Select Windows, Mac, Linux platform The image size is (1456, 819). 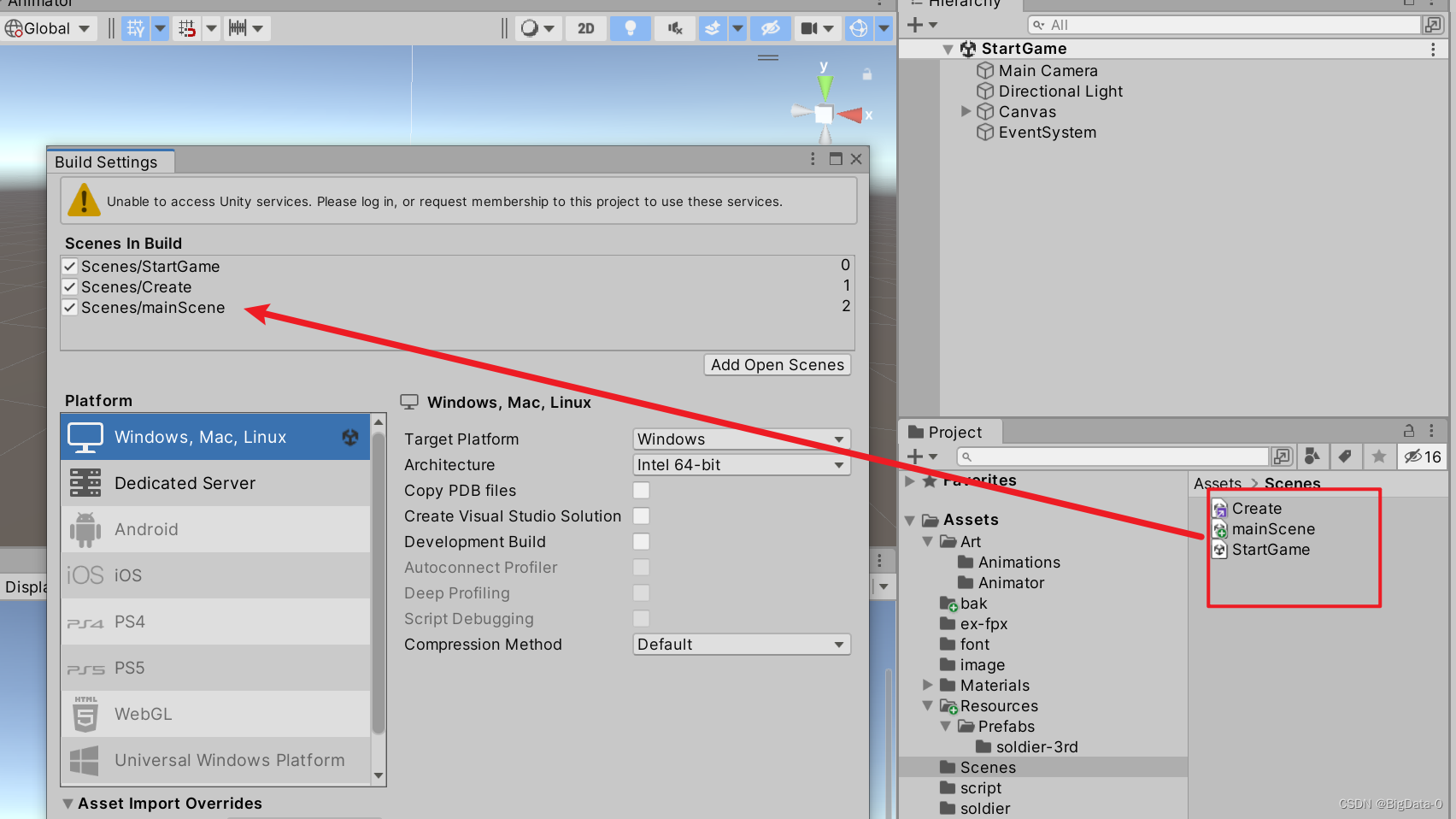(215, 437)
